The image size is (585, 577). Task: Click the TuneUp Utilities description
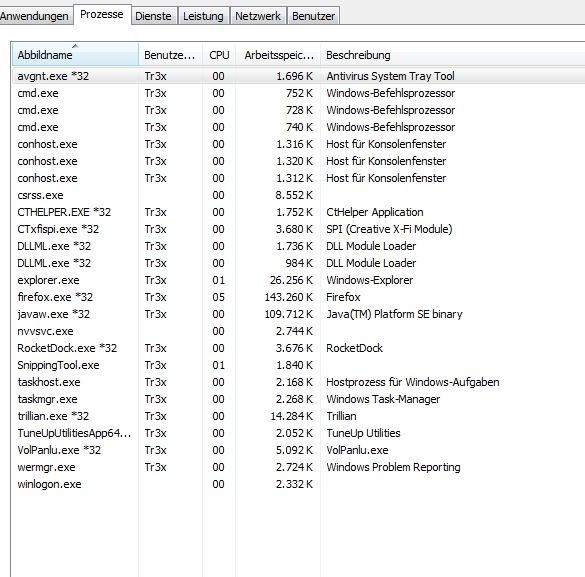363,433
